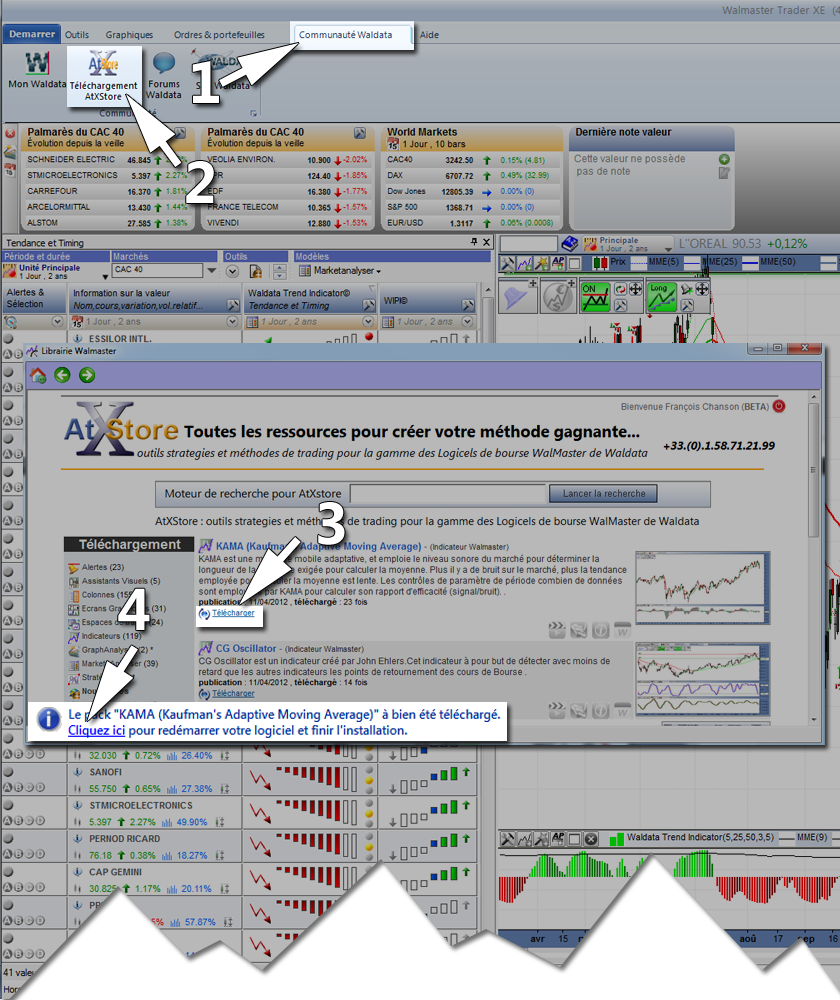This screenshot has width=840, height=1000.
Task: Click the AP icon in Prix chart toolbar
Action: pos(558,262)
